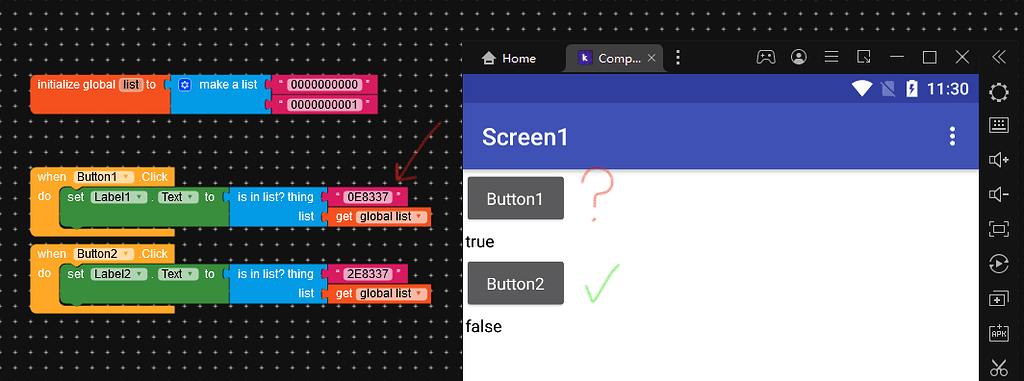Decrease volume with the speaker minus icon
The width and height of the screenshot is (1024, 381).
999,194
